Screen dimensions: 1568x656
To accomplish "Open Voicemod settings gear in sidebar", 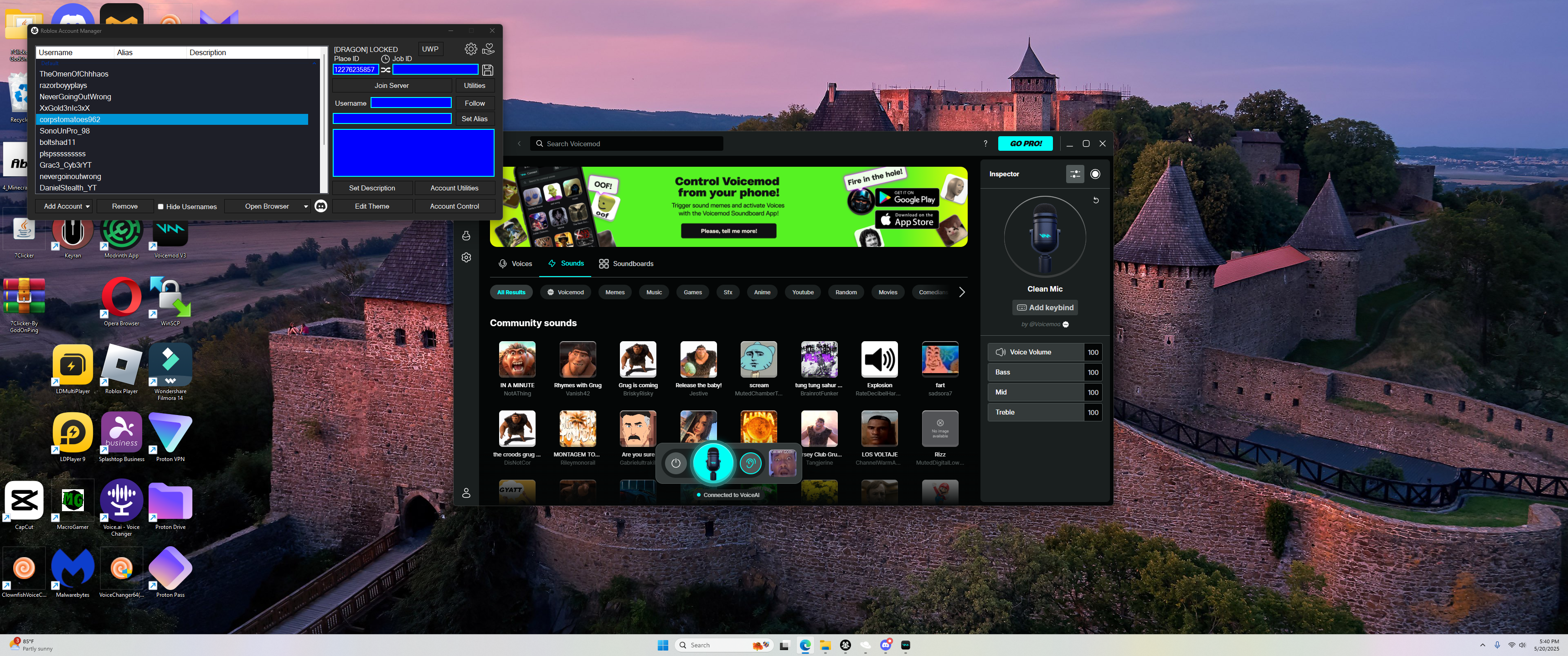I will tap(466, 257).
